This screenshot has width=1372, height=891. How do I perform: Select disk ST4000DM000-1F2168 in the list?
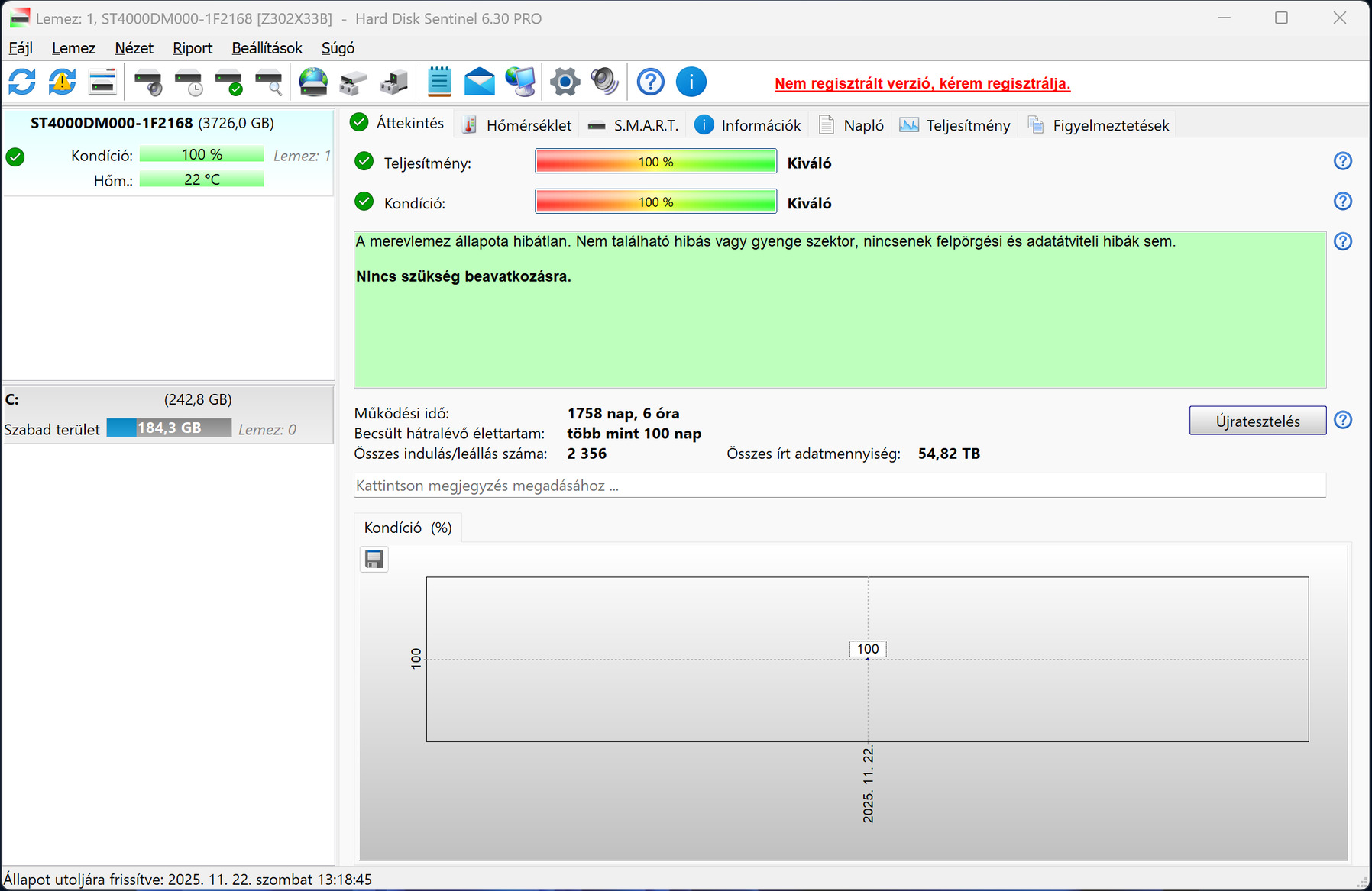(168, 153)
